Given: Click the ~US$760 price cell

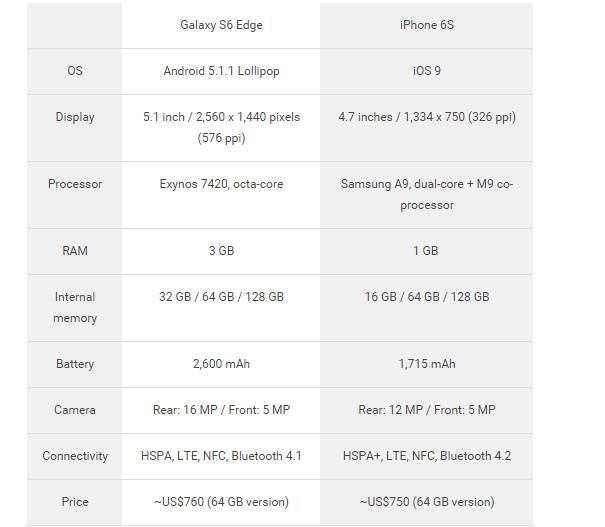Looking at the screenshot, I should pyautogui.click(x=221, y=502).
